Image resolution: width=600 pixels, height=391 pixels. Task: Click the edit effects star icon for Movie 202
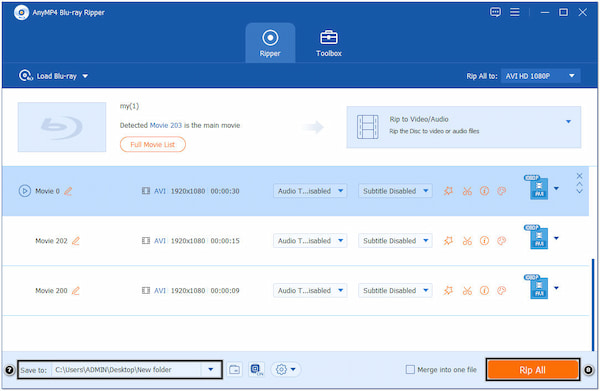pyautogui.click(x=448, y=241)
